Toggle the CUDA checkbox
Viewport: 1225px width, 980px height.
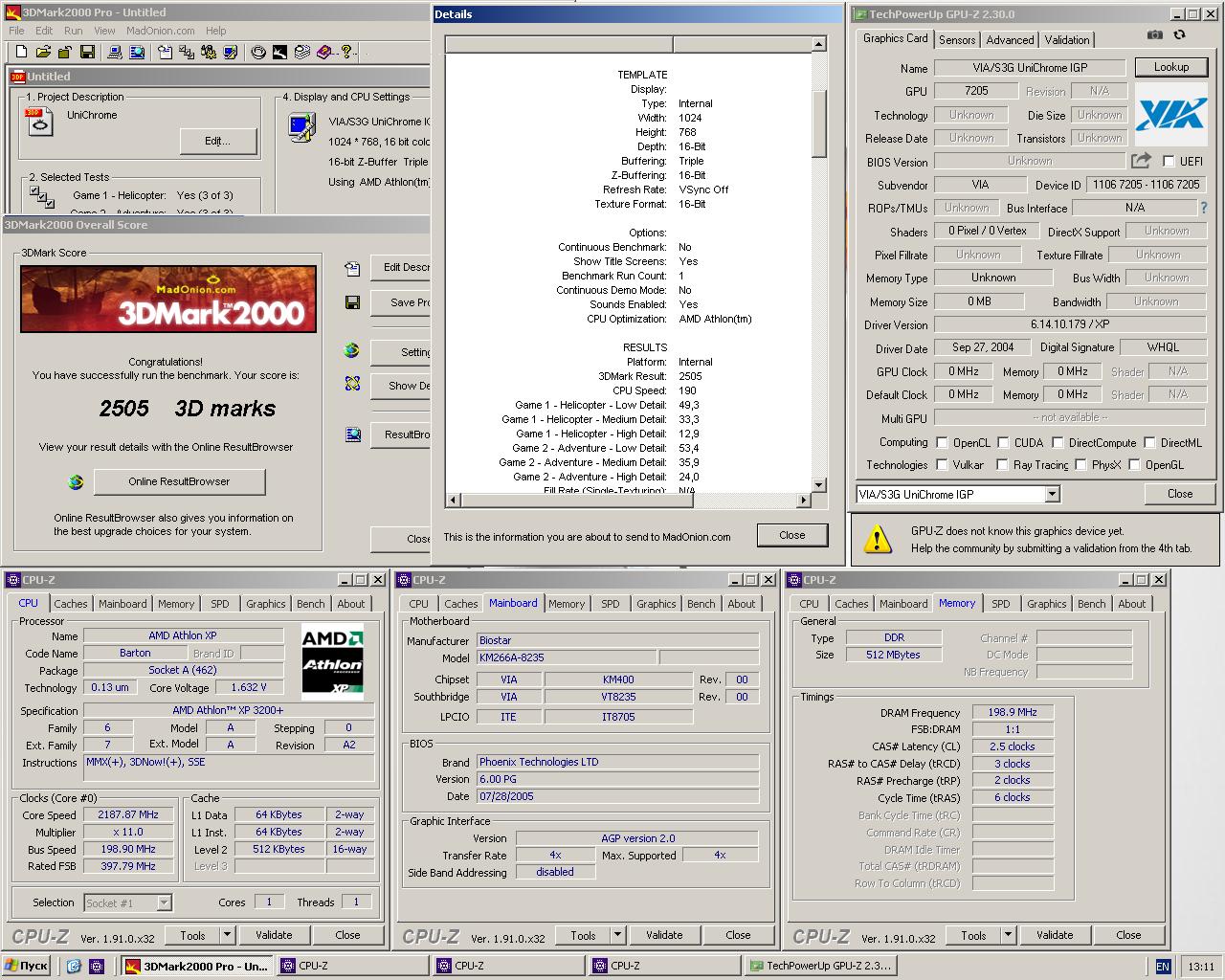click(x=1003, y=442)
